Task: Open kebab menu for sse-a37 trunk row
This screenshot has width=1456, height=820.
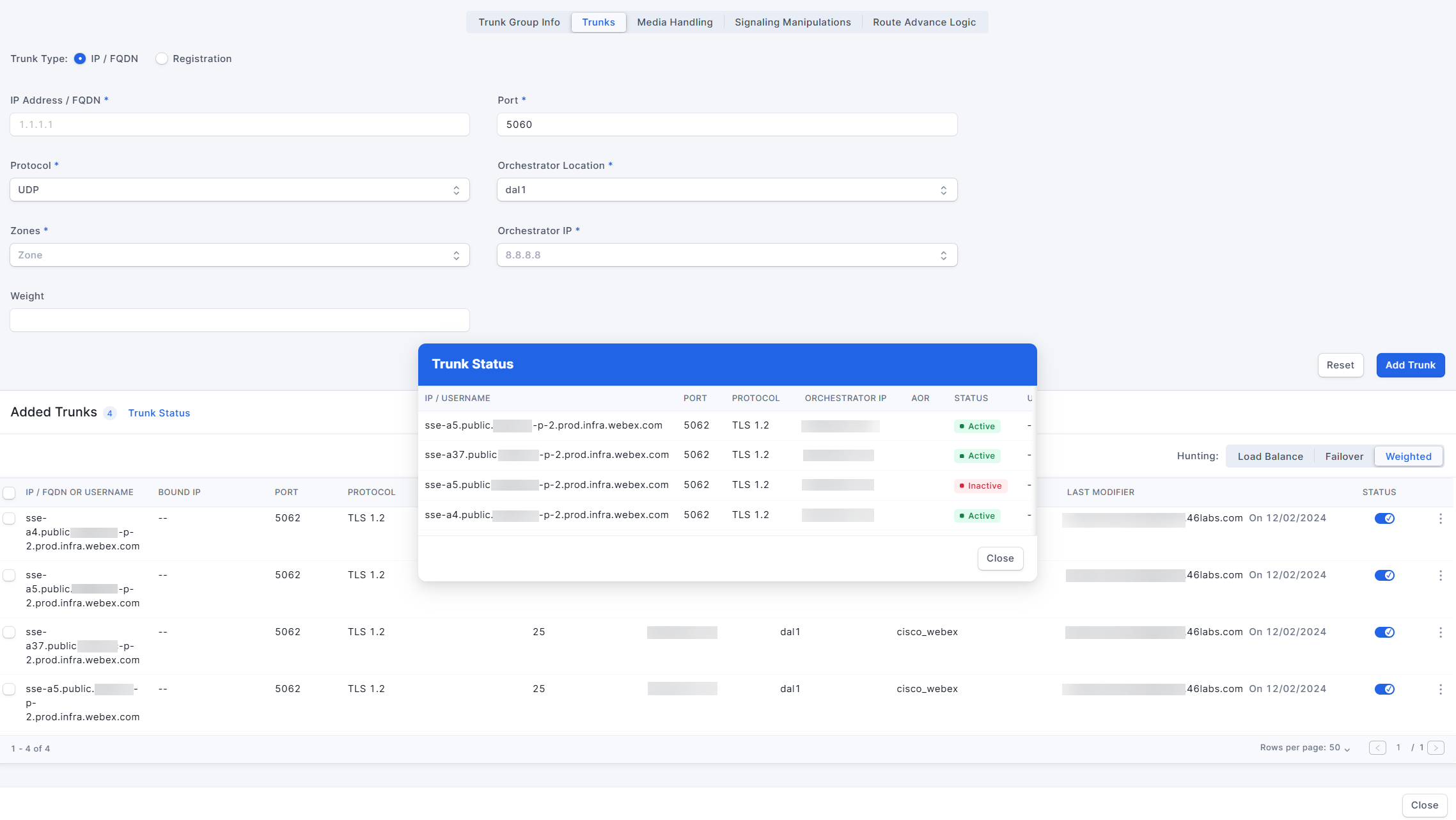Action: tap(1440, 633)
